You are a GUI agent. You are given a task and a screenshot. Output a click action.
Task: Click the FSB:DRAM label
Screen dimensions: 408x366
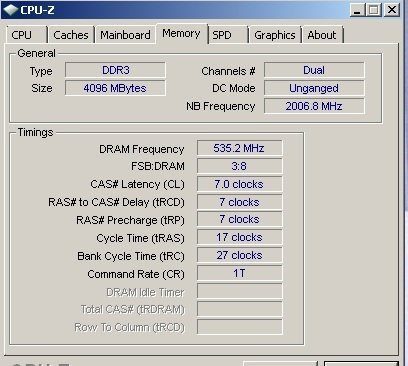pyautogui.click(x=158, y=166)
